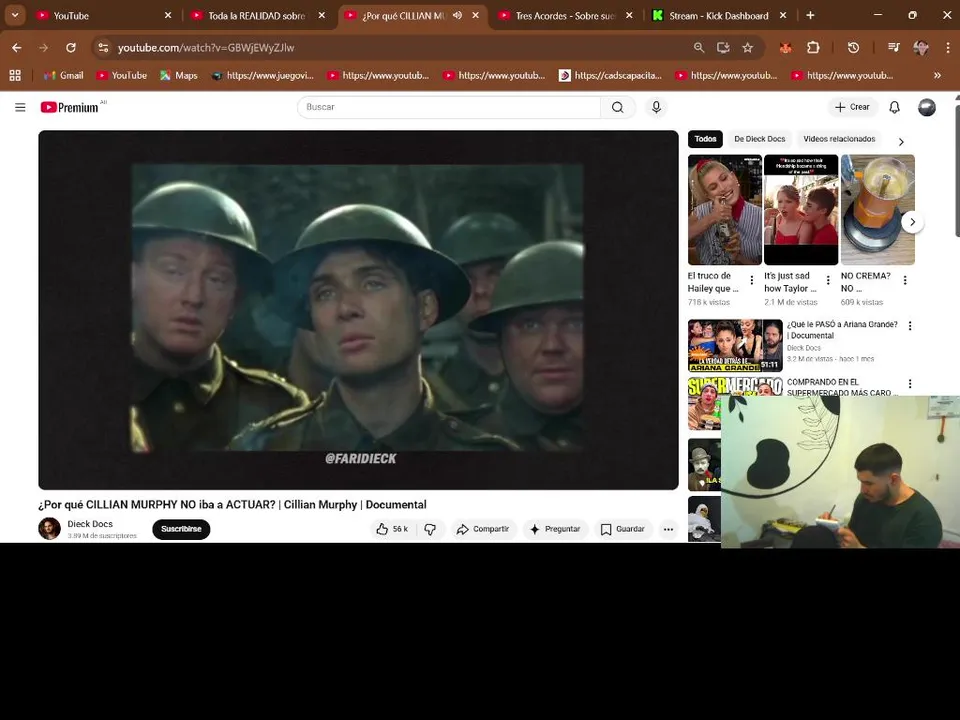Close the 'Tres Acordes' tab
Screen dimensions: 960x720
pyautogui.click(x=629, y=15)
